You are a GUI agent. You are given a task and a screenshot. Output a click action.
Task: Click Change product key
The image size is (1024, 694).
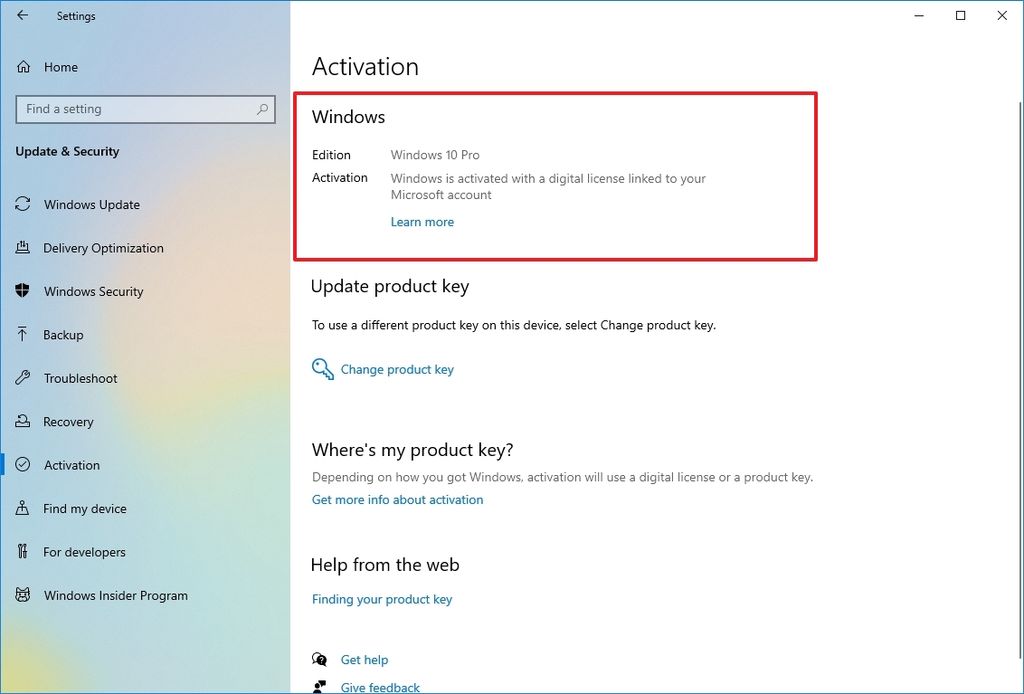(x=396, y=369)
